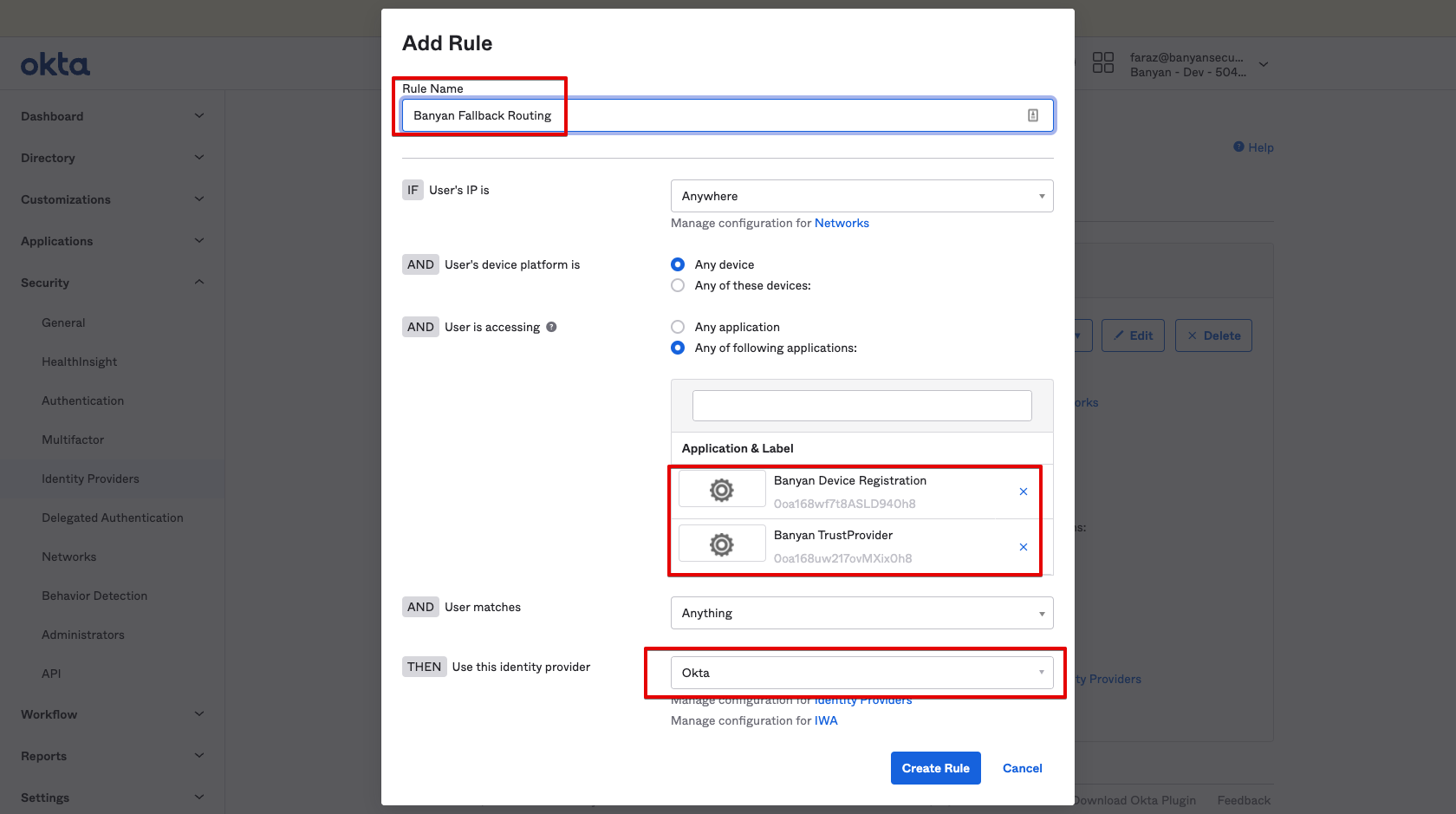Click the Banyan TrustProvider gear icon
The image size is (1456, 814).
point(721,544)
